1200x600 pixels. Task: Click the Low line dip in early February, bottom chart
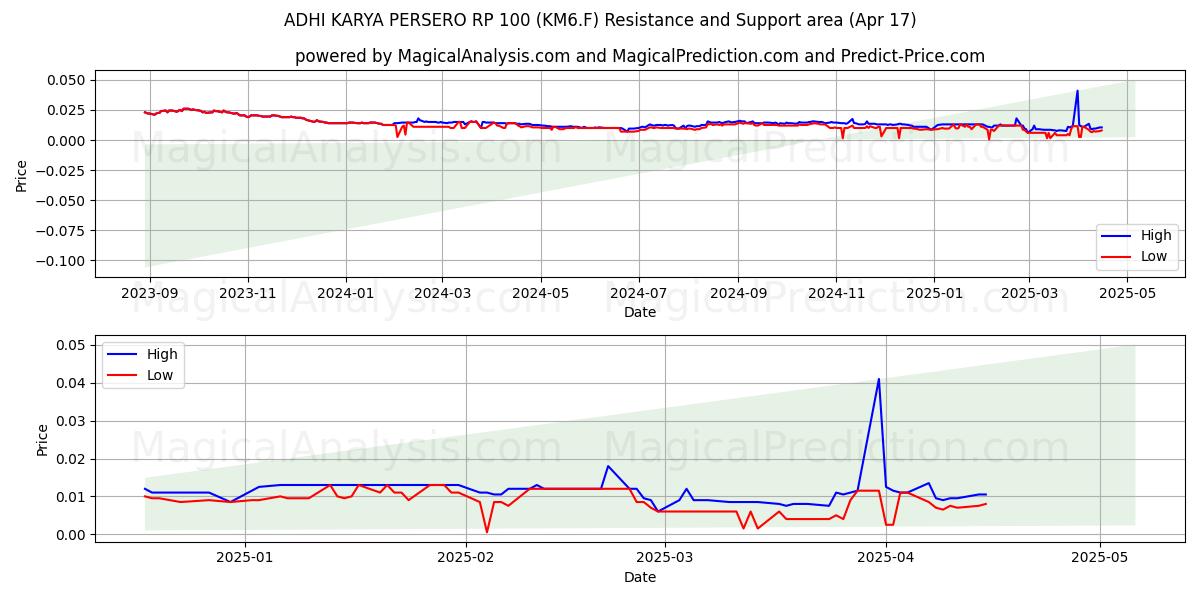[x=487, y=531]
